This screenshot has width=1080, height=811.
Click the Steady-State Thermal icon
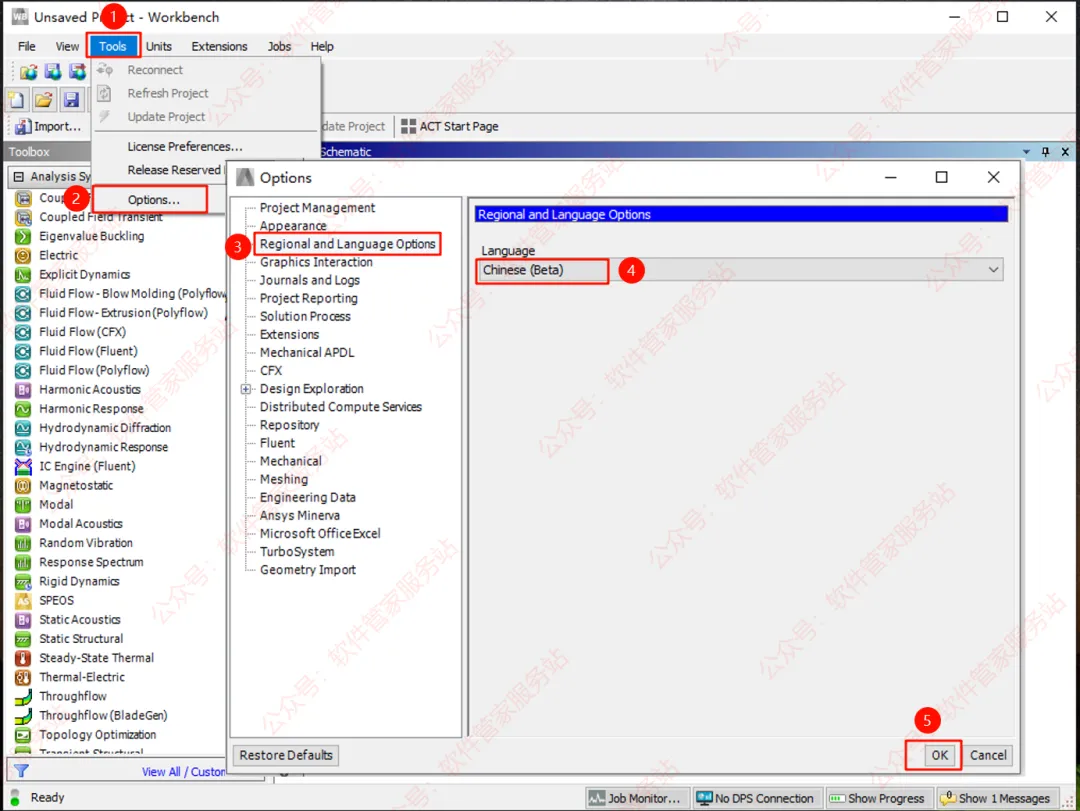click(x=23, y=659)
